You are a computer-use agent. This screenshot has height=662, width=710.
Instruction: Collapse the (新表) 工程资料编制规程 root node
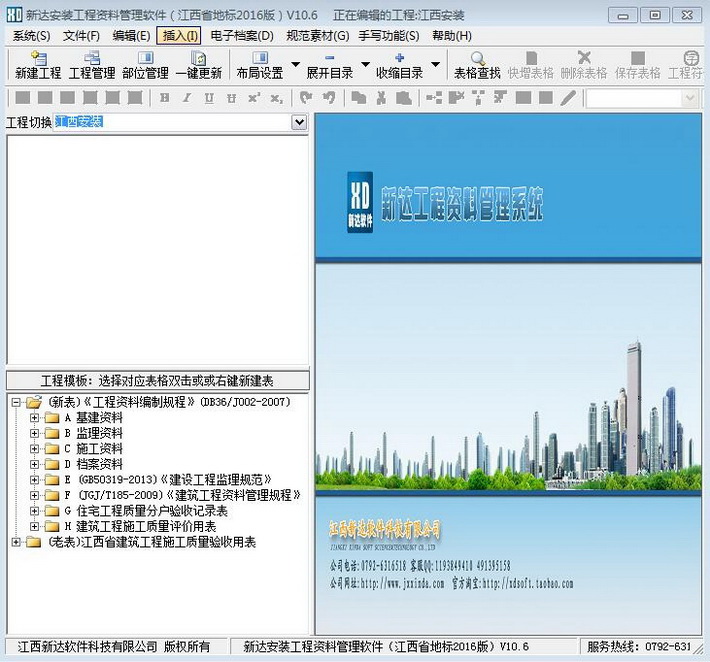16,402
